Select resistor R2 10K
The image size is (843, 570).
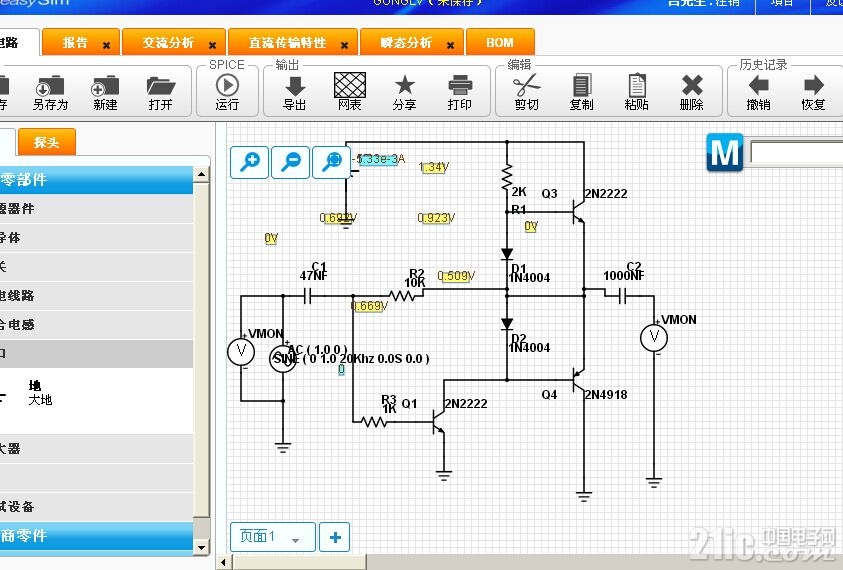[402, 296]
